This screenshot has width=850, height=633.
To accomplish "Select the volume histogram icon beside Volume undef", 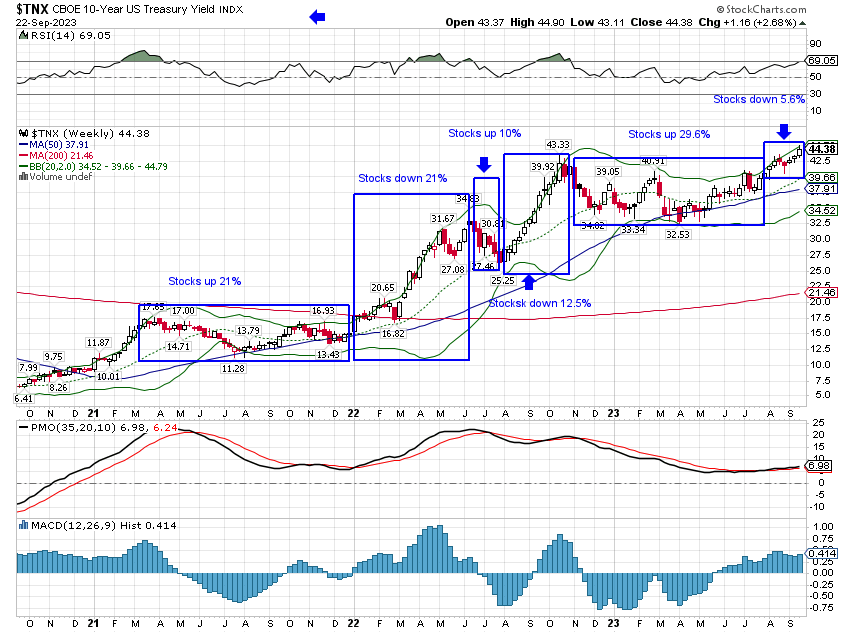I will tap(23, 177).
